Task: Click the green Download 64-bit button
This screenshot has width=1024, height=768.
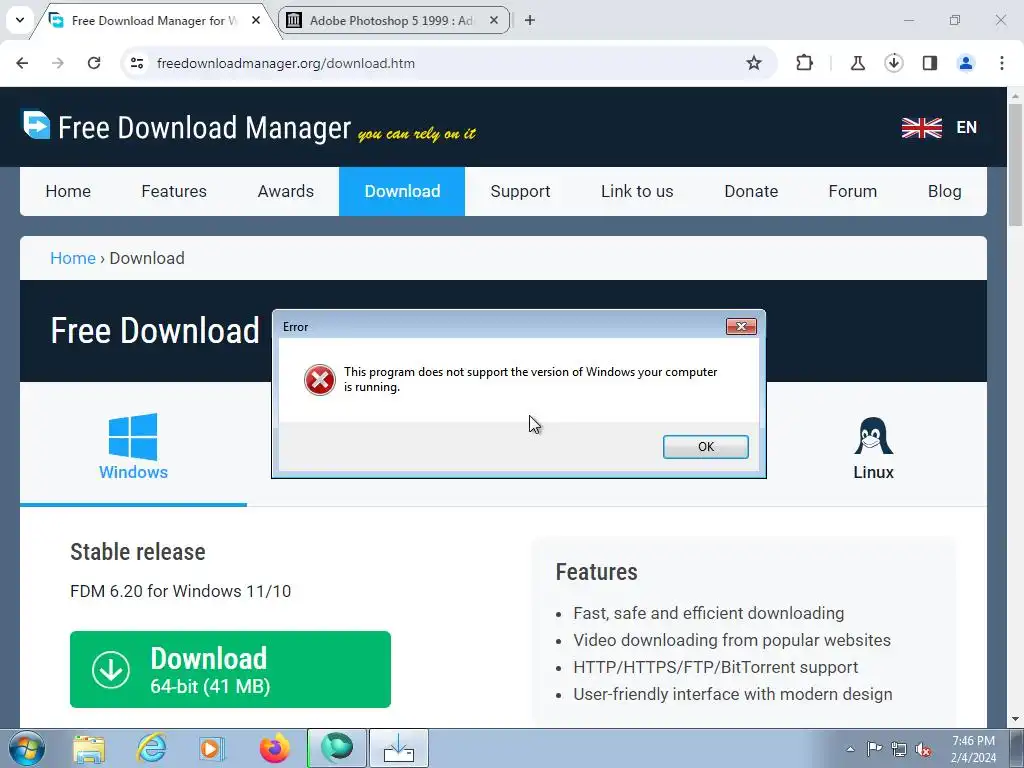Action: pyautogui.click(x=231, y=669)
